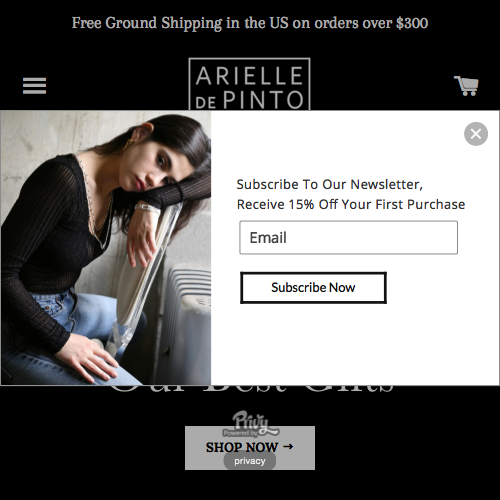The height and width of the screenshot is (500, 500).
Task: Dismiss the popup using the gray X circle
Action: pos(476,134)
